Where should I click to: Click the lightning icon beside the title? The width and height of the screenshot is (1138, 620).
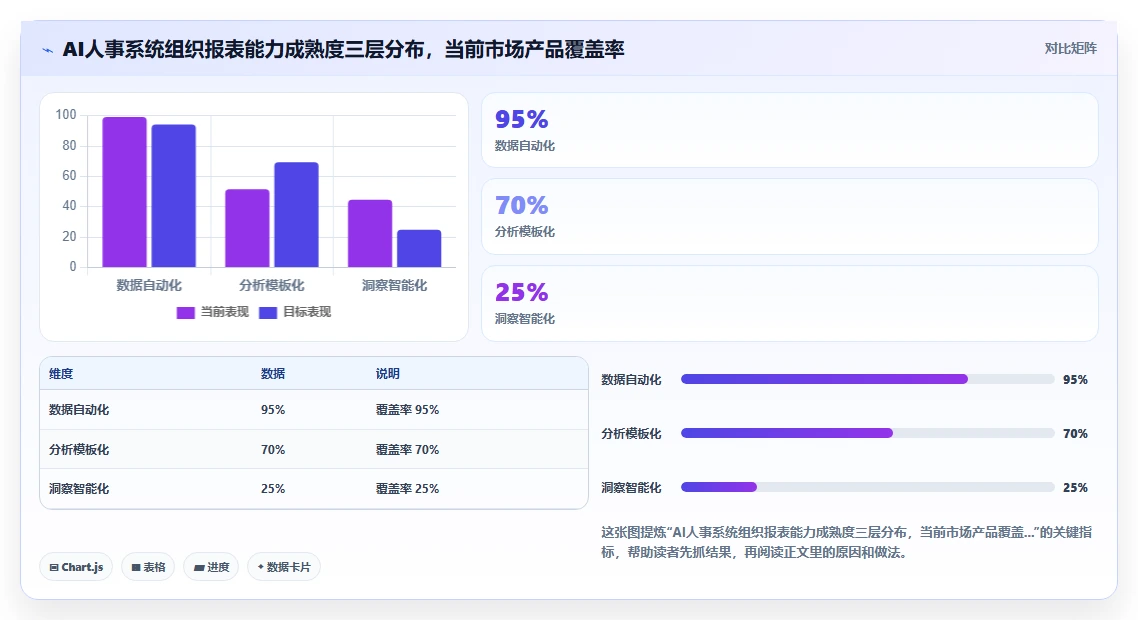point(47,50)
